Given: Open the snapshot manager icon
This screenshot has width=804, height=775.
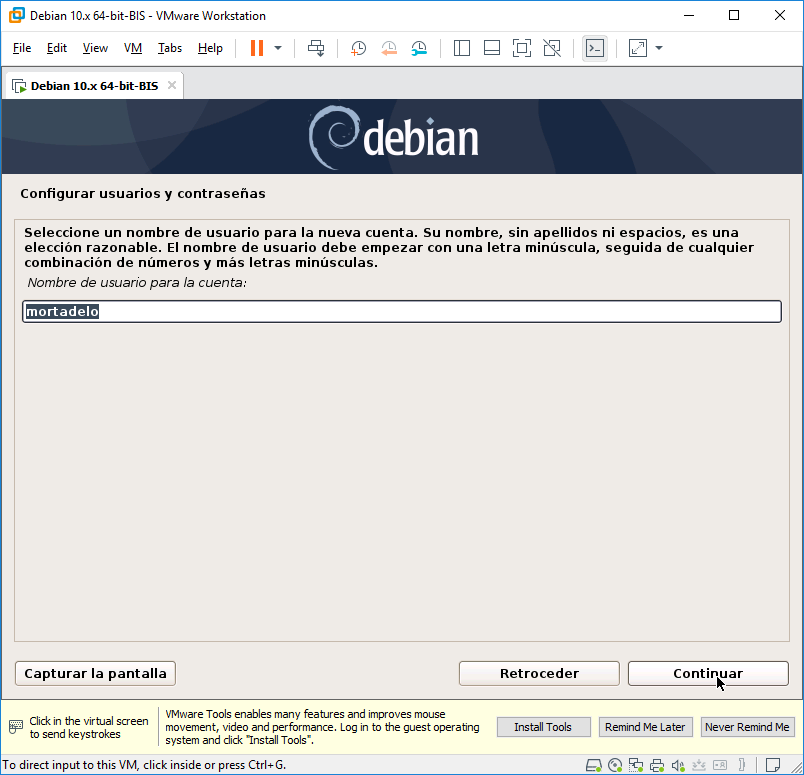Looking at the screenshot, I should point(419,48).
